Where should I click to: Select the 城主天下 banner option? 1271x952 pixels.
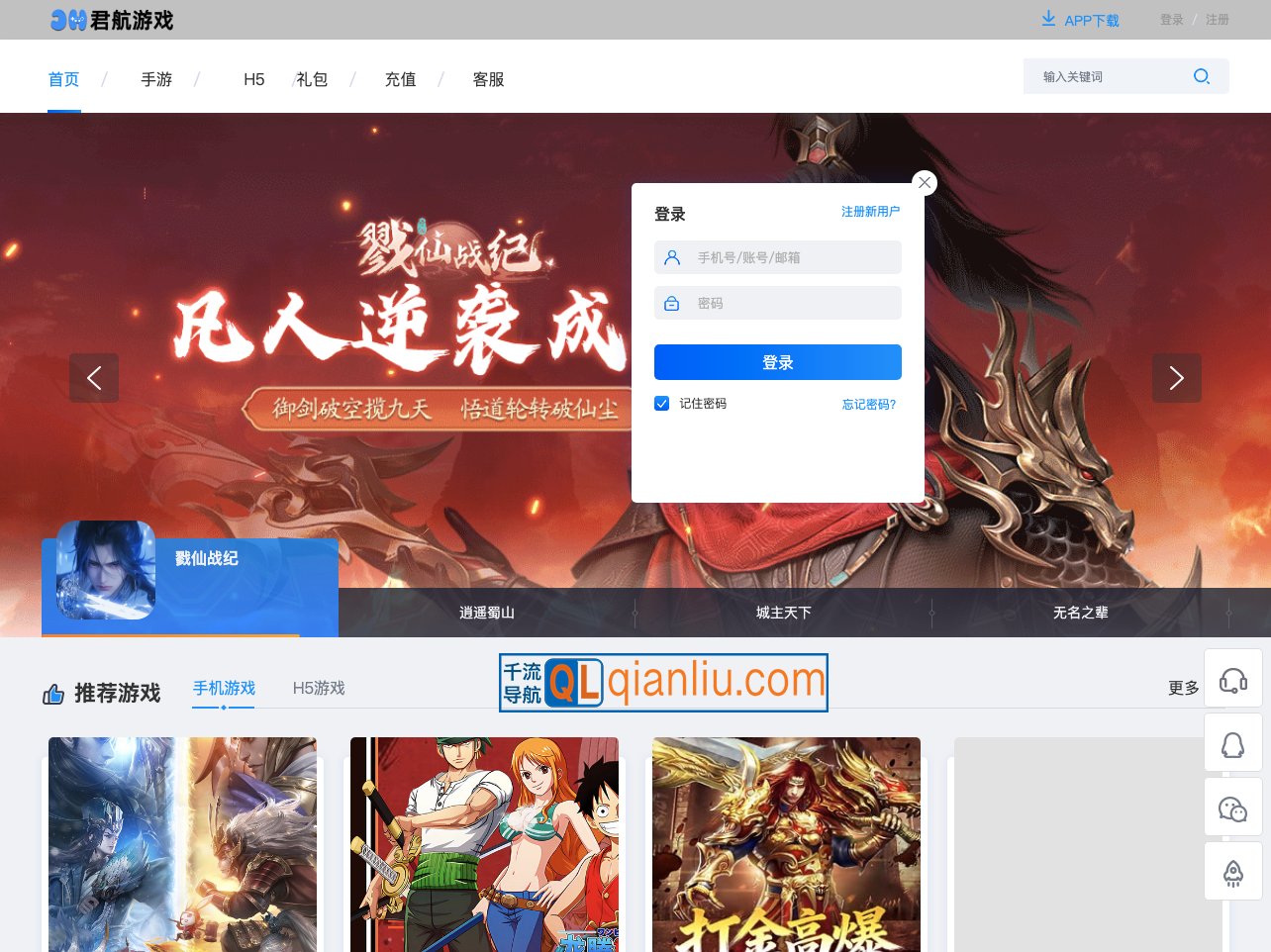pos(783,613)
